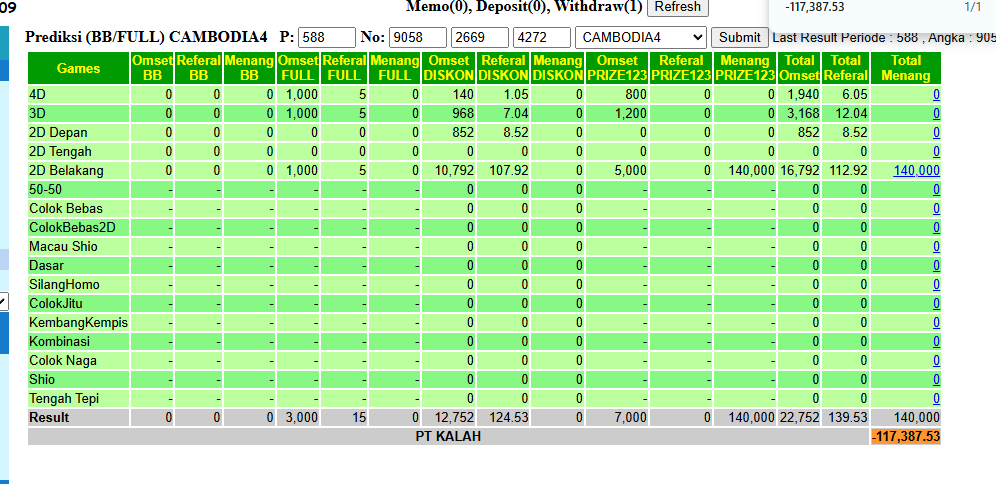
Task: Click the Submit button
Action: 739,37
